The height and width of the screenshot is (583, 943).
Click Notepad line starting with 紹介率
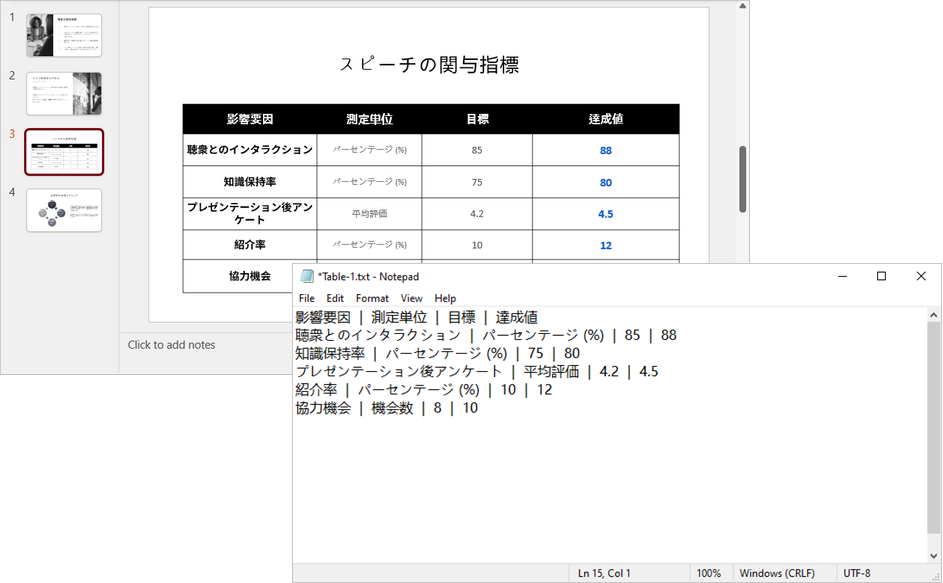point(423,389)
